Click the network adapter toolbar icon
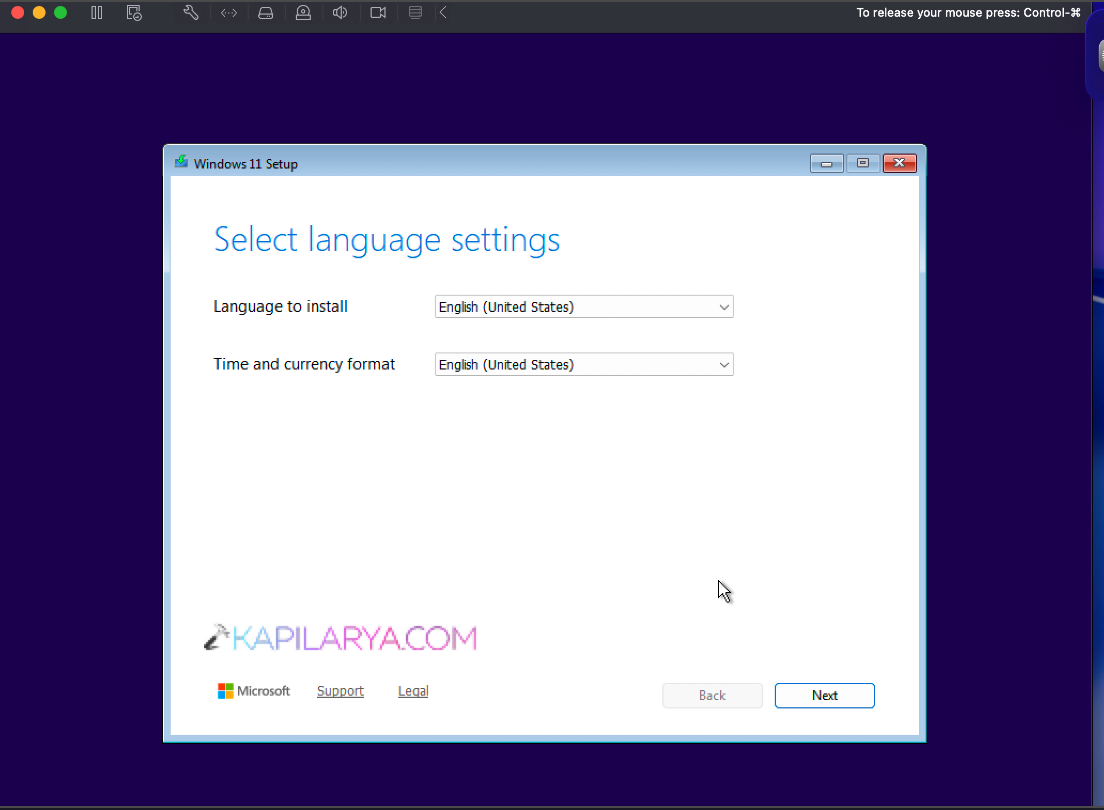 coord(228,12)
